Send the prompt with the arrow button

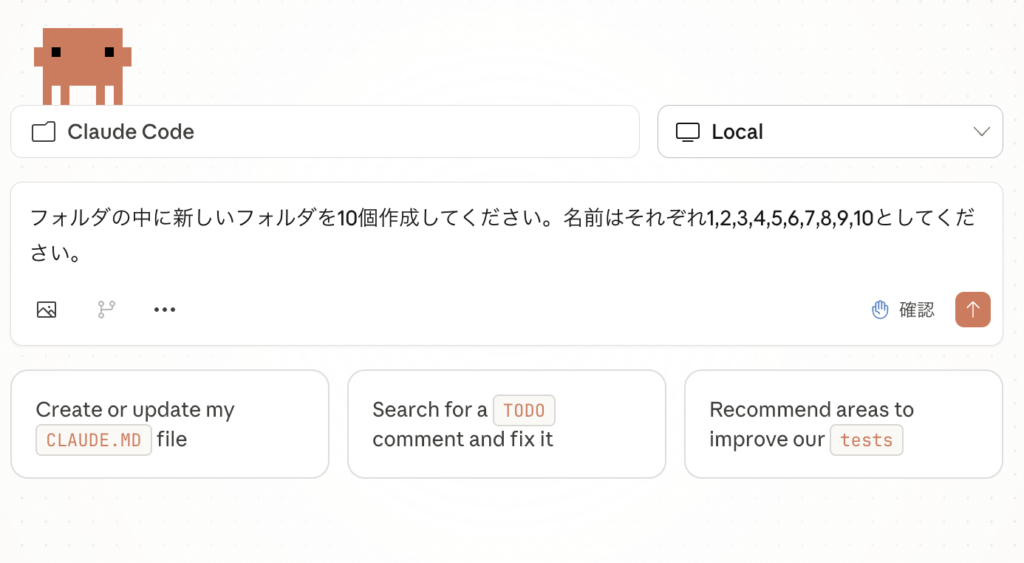972,310
